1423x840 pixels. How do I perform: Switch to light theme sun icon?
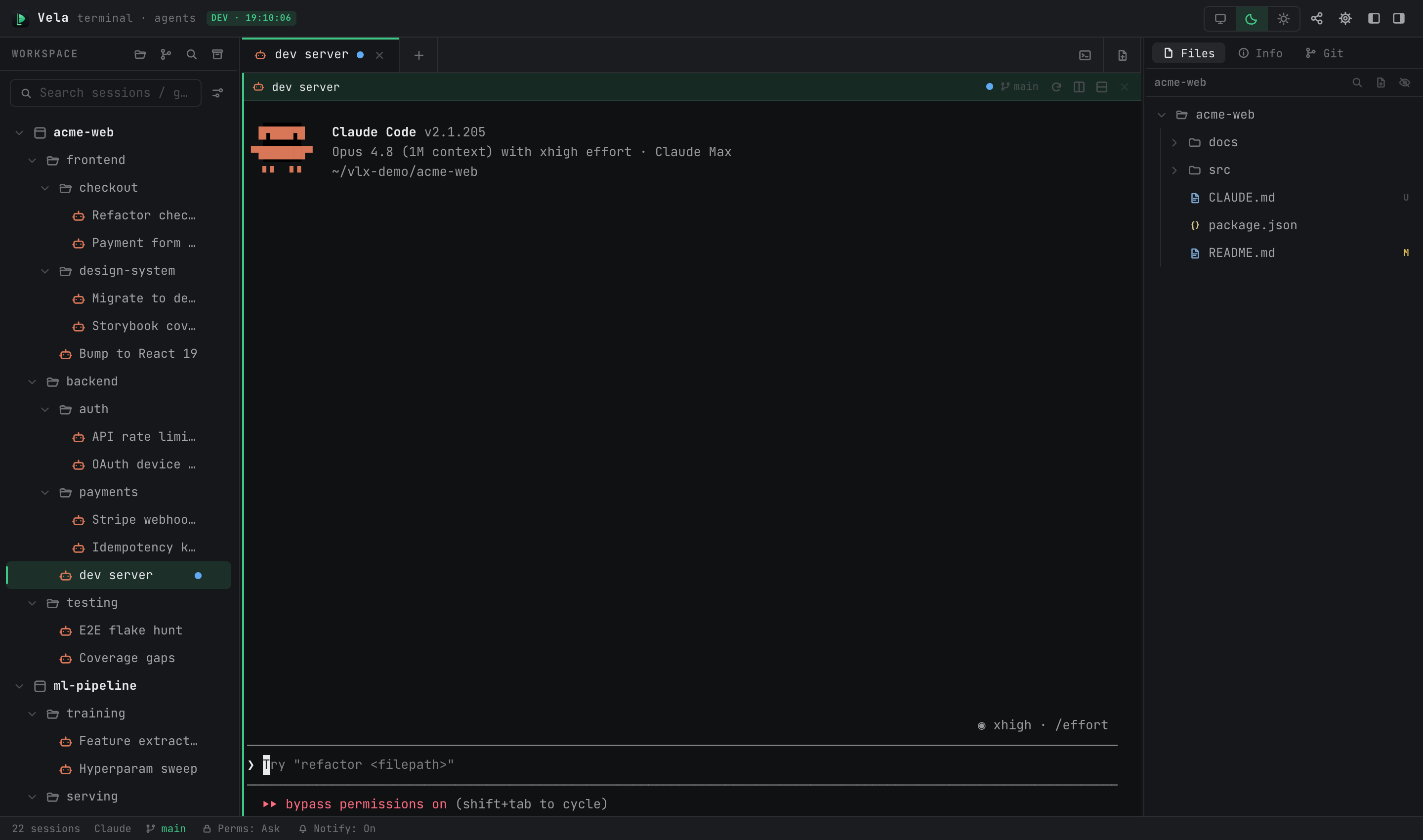(x=1283, y=19)
